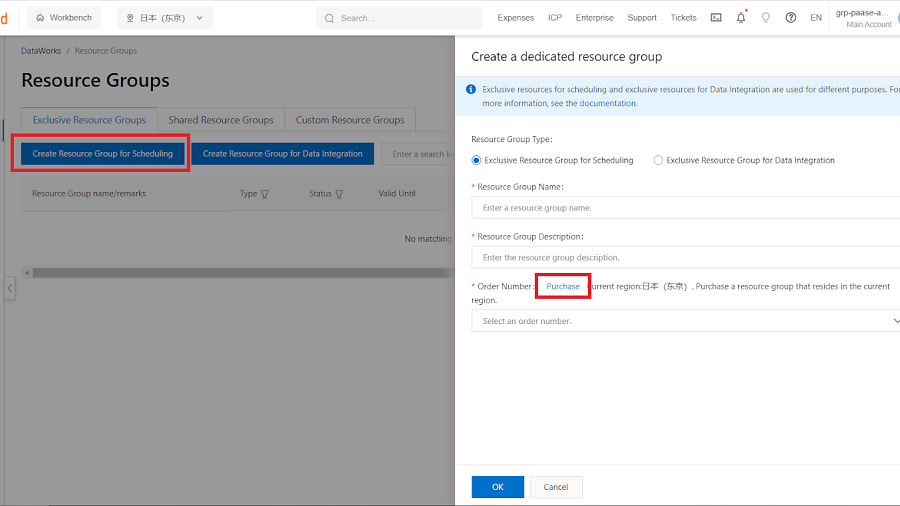Focus the Resource Group Name field

686,208
